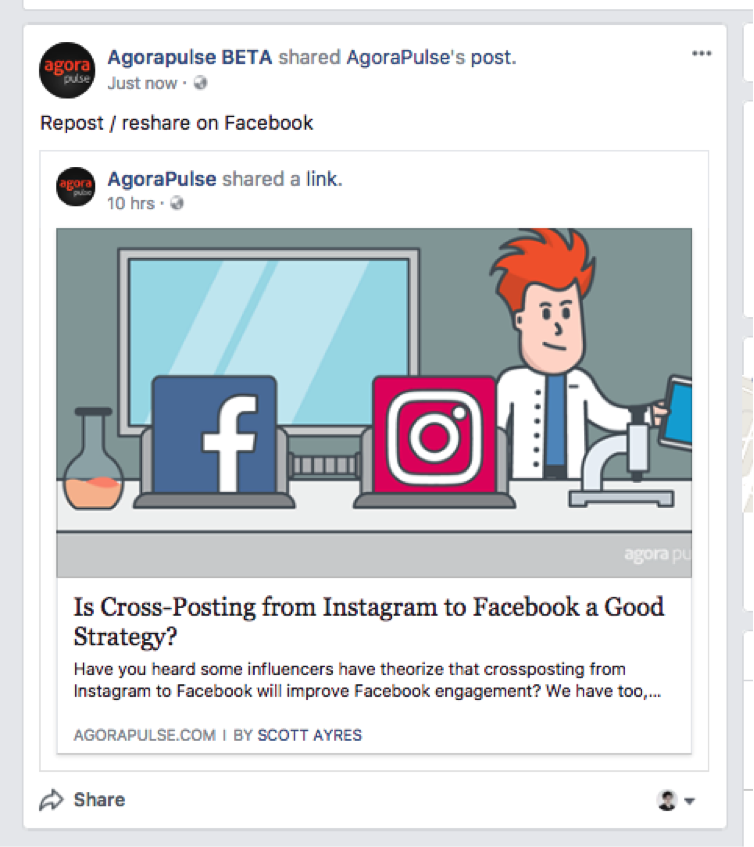754x847 pixels.
Task: Click the AgoraPulse name in shared post
Action: pos(161,179)
